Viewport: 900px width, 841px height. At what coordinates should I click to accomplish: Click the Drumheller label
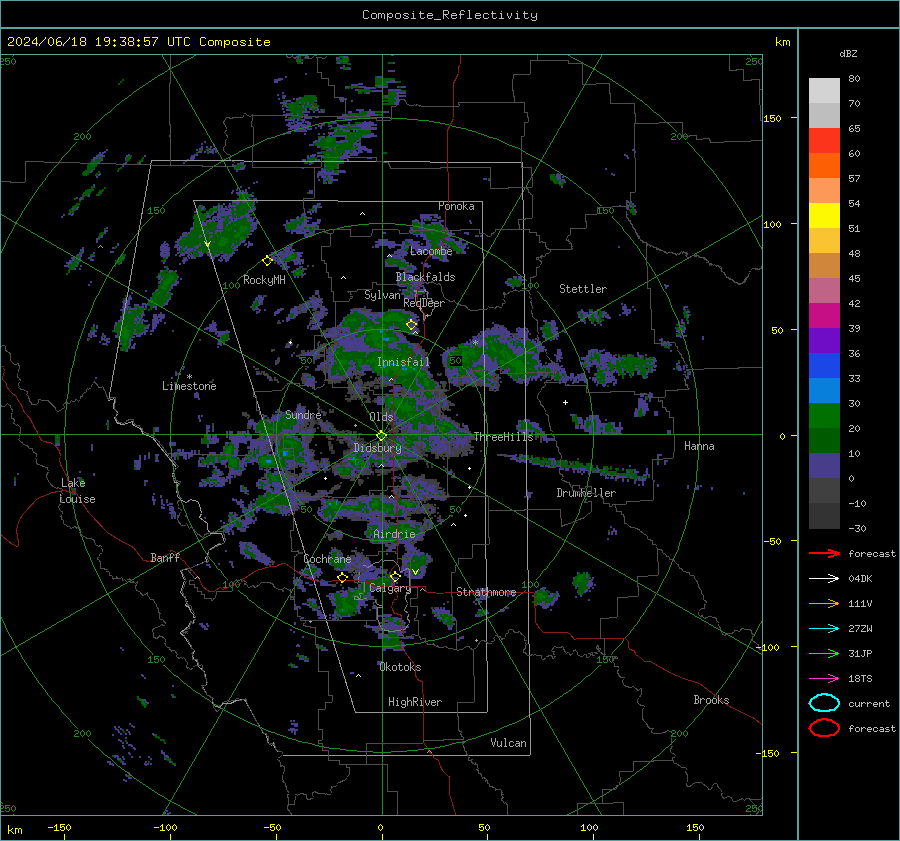[x=586, y=493]
